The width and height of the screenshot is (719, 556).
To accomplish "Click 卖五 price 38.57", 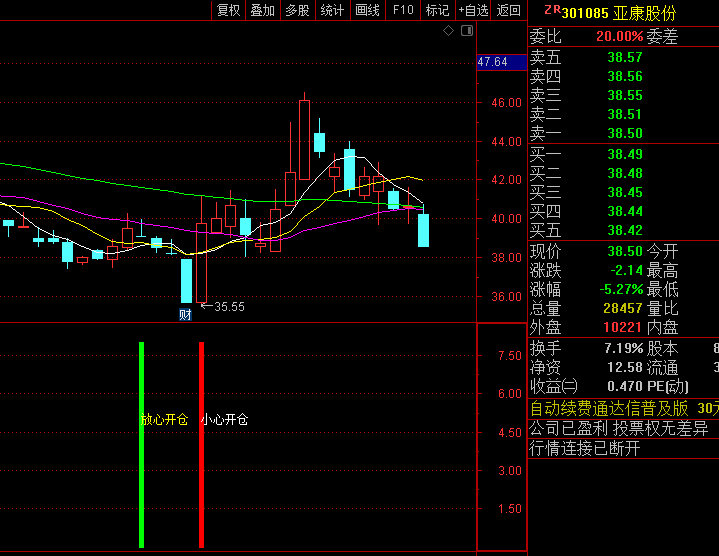I will click(625, 57).
